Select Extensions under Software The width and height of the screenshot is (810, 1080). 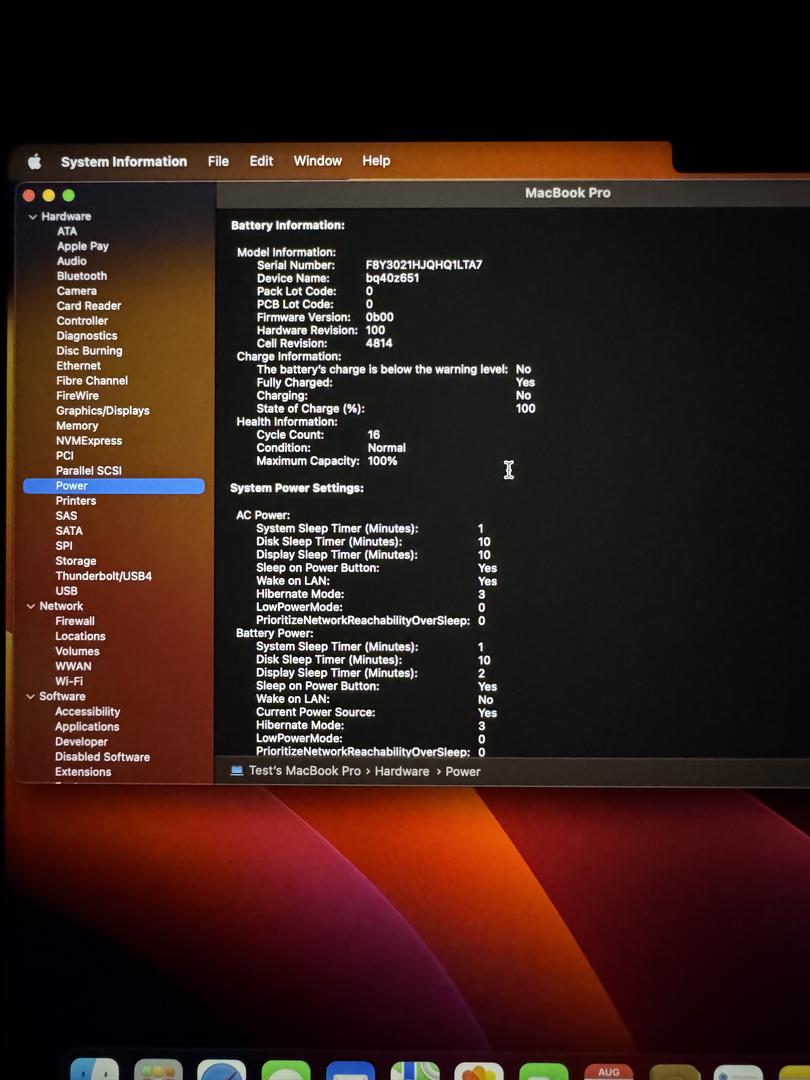tap(83, 772)
